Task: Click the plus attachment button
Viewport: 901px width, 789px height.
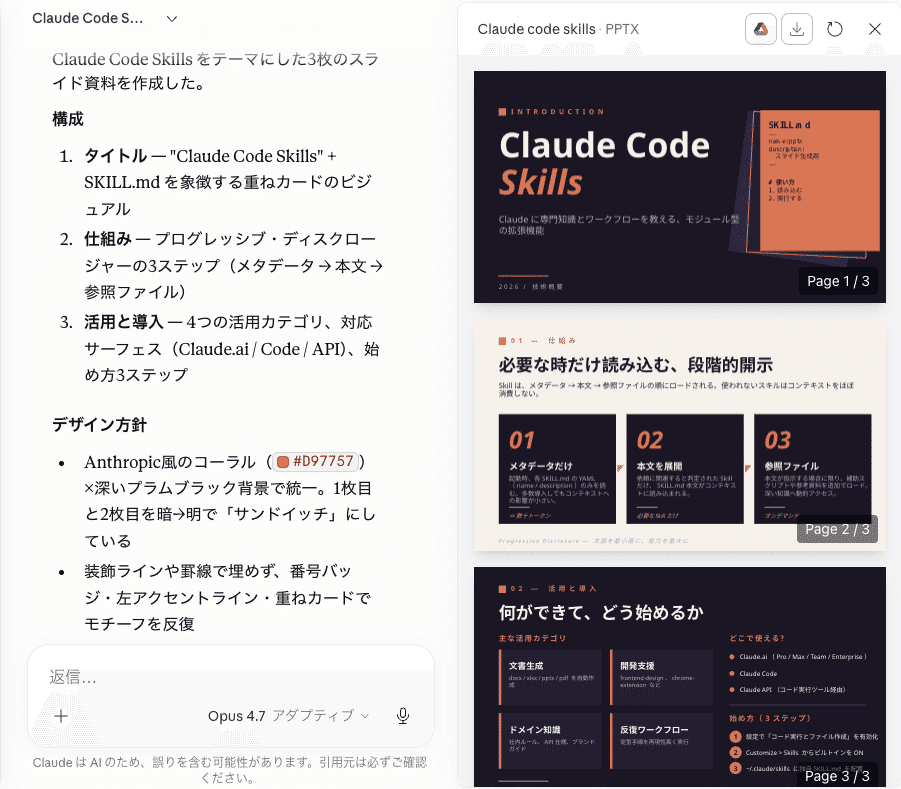Action: [x=61, y=716]
